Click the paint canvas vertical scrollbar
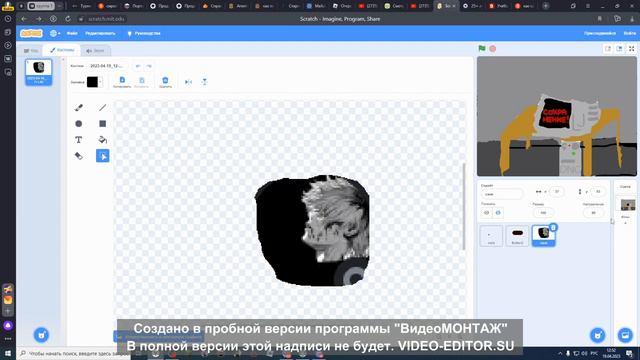This screenshot has width=640, height=360. click(463, 207)
